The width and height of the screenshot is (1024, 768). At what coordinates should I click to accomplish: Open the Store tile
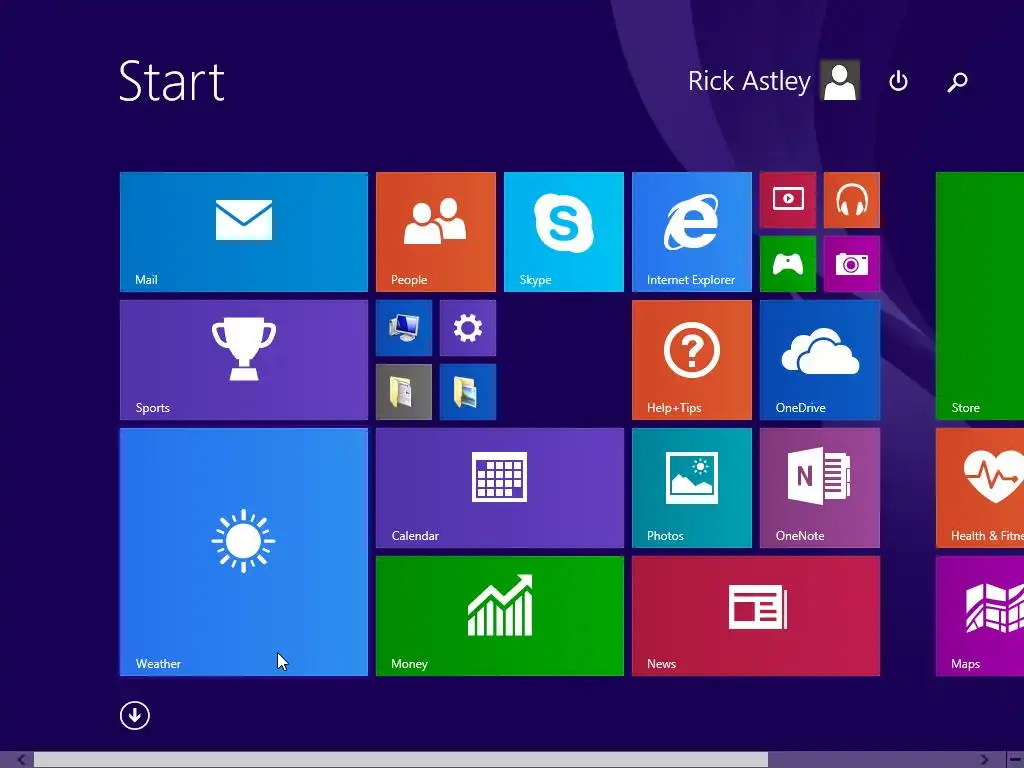980,296
